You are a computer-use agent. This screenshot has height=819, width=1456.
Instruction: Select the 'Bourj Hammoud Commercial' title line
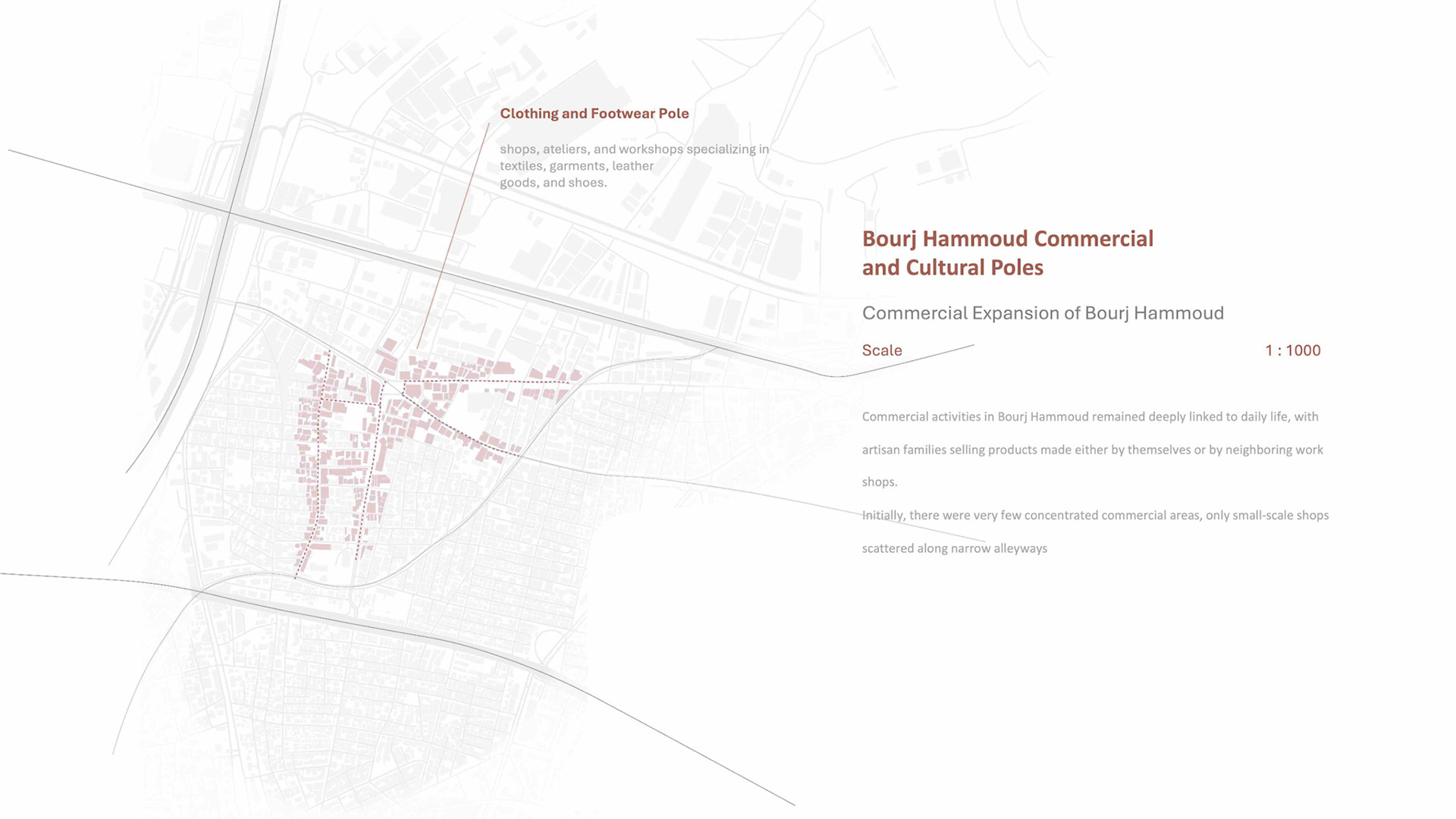[1007, 239]
